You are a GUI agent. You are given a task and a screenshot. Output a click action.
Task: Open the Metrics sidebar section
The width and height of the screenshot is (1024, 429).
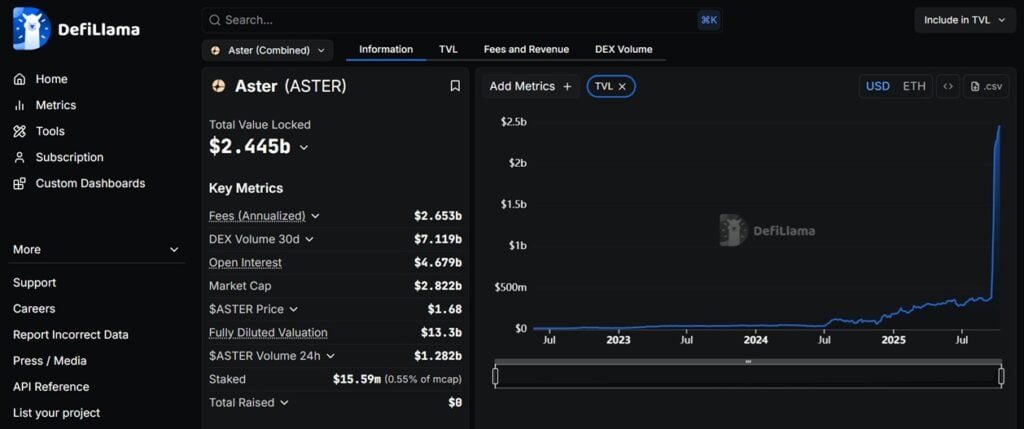pyautogui.click(x=55, y=105)
